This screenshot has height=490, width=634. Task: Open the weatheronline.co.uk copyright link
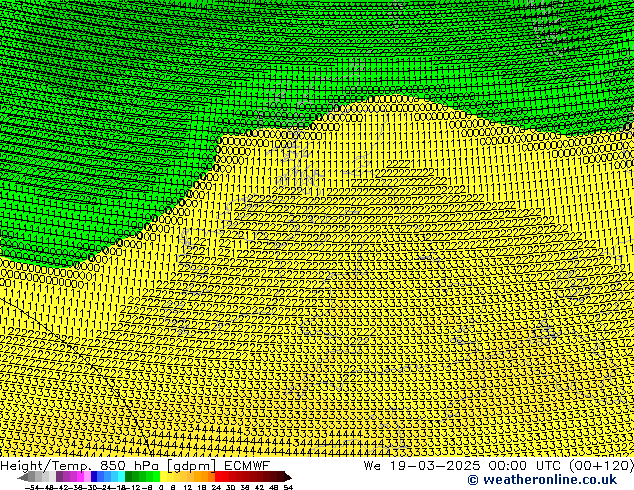click(542, 479)
